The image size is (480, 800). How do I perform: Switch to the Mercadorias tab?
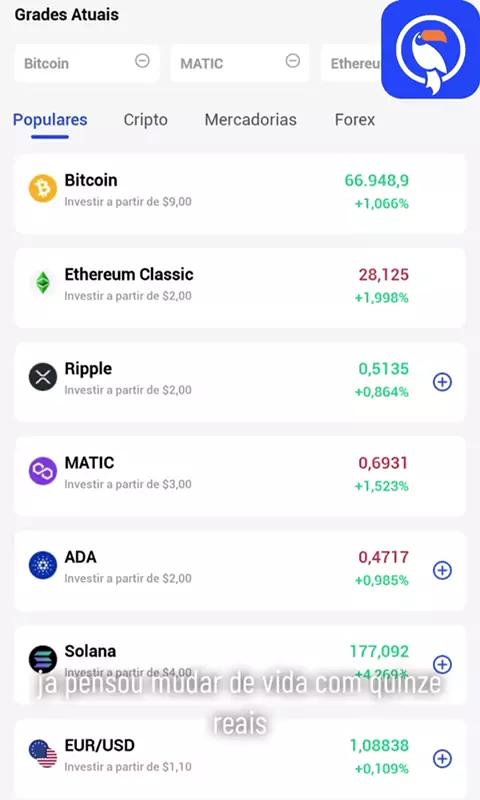(x=250, y=119)
